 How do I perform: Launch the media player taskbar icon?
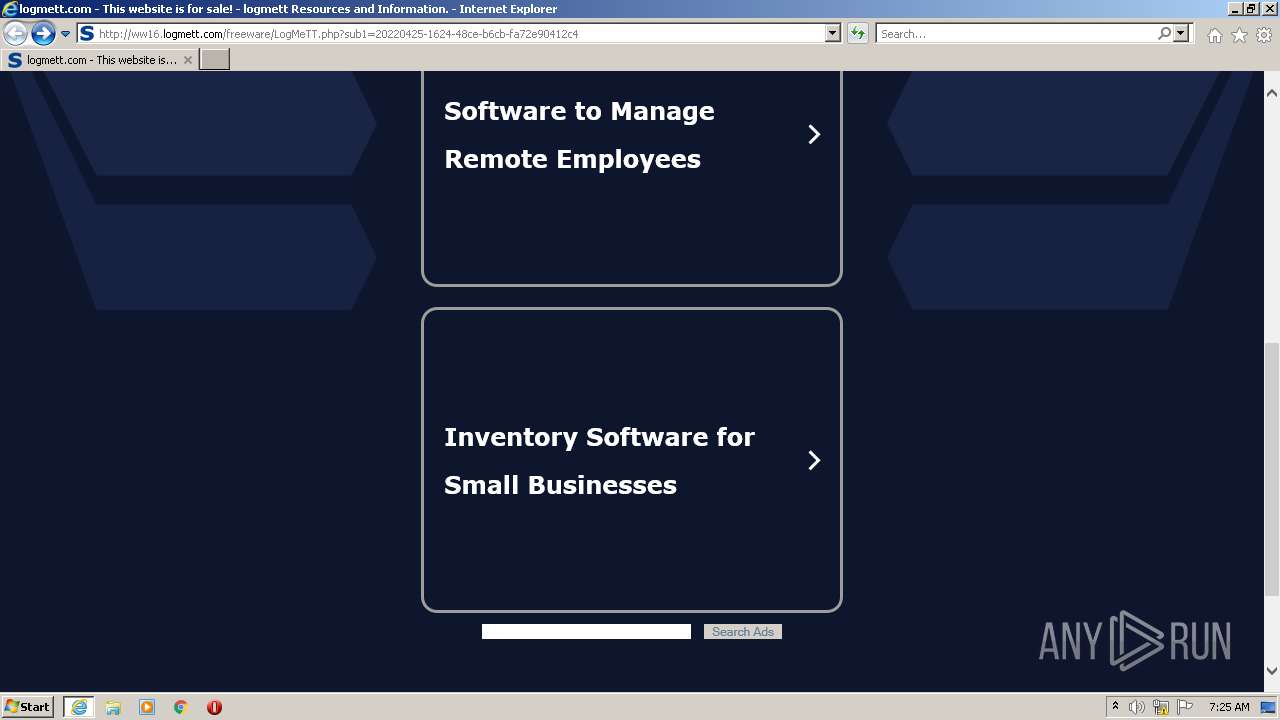point(147,707)
